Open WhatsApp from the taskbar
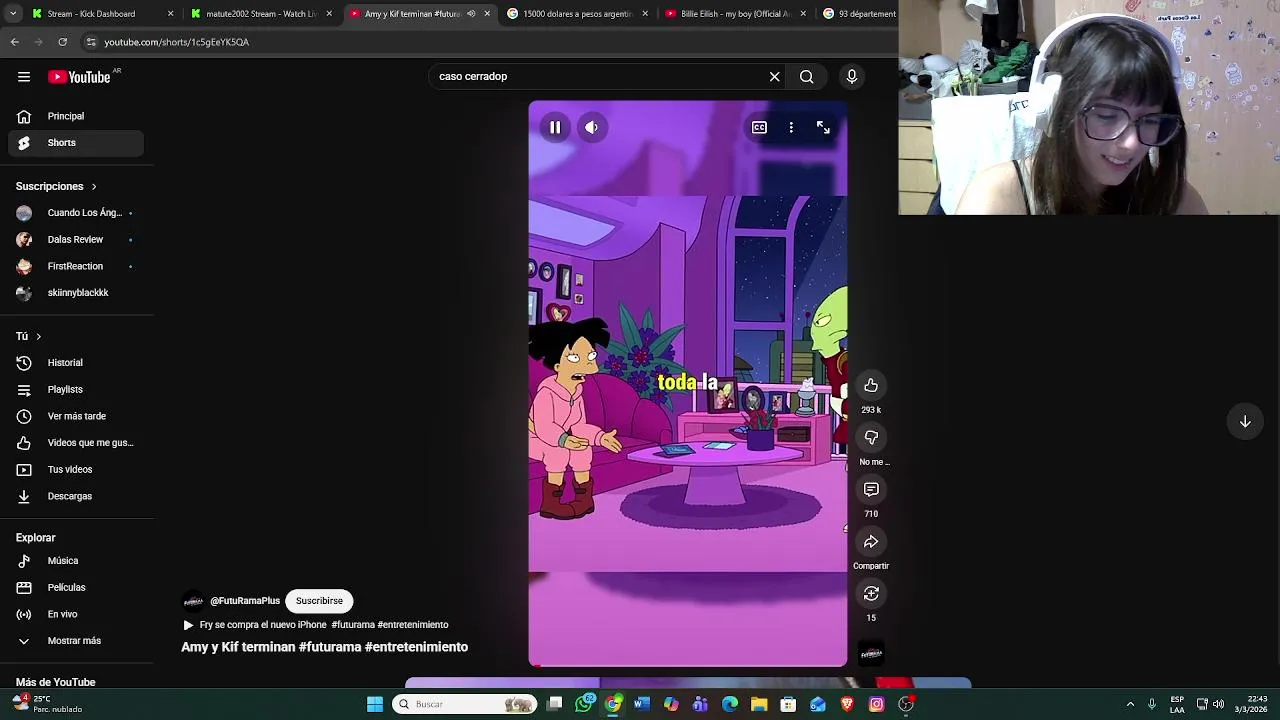The height and width of the screenshot is (720, 1280). (584, 704)
